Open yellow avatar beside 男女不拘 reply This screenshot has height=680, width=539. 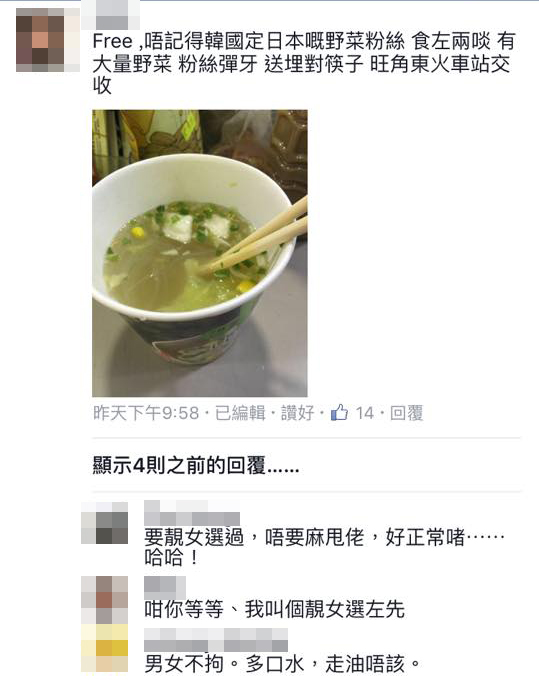point(105,648)
